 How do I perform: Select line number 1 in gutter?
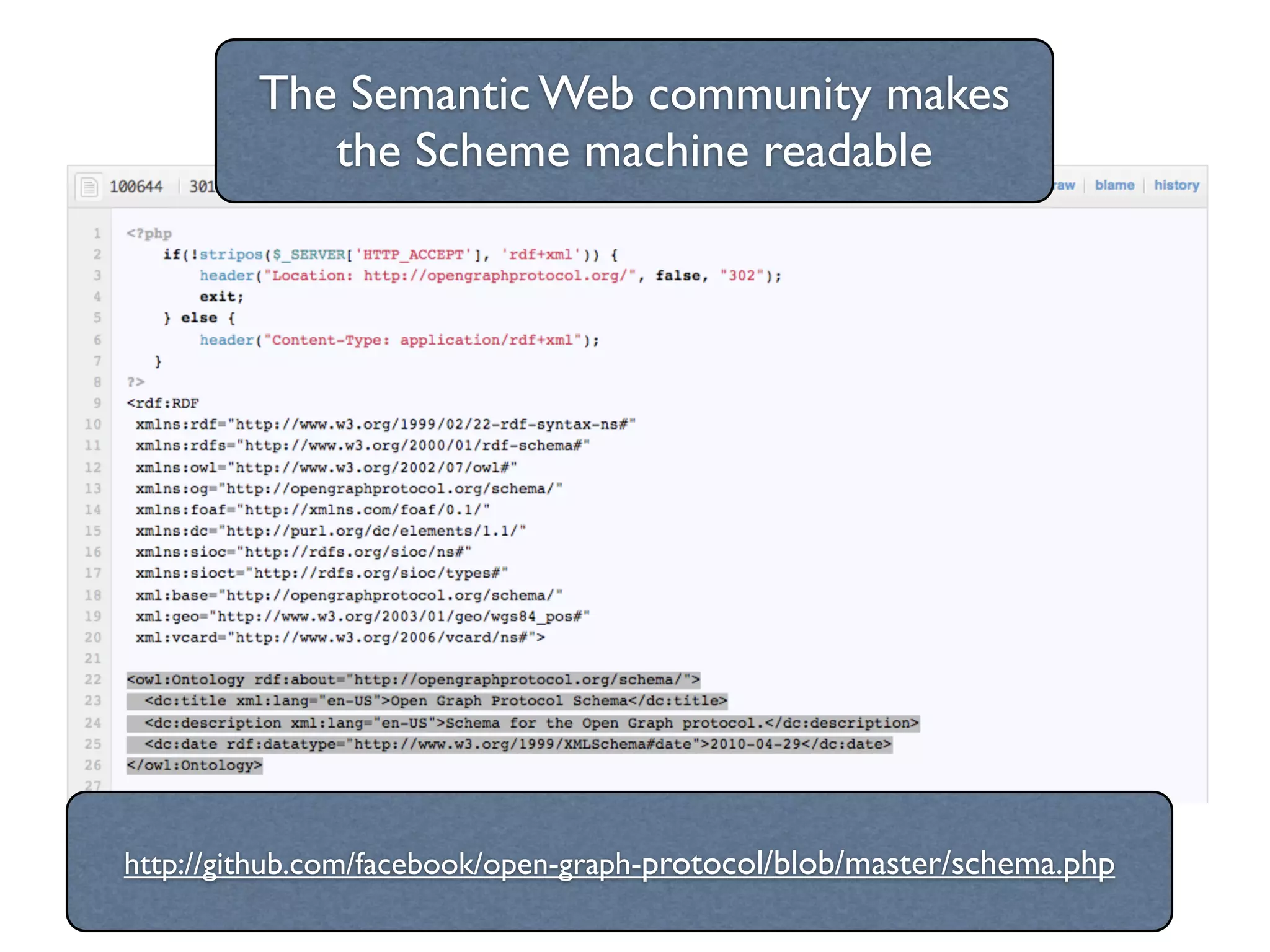(x=97, y=234)
